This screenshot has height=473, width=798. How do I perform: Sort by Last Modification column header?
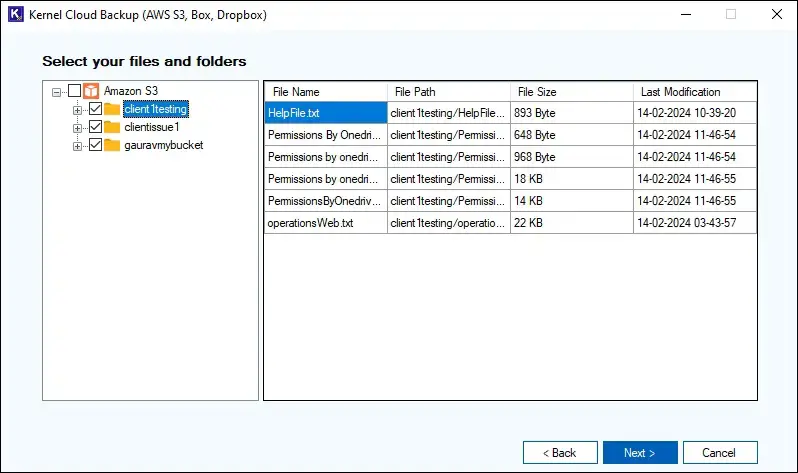695,92
